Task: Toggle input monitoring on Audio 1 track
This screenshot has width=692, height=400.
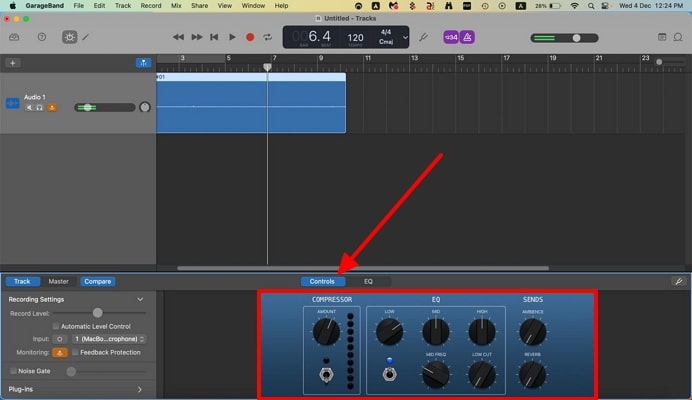Action: point(52,107)
